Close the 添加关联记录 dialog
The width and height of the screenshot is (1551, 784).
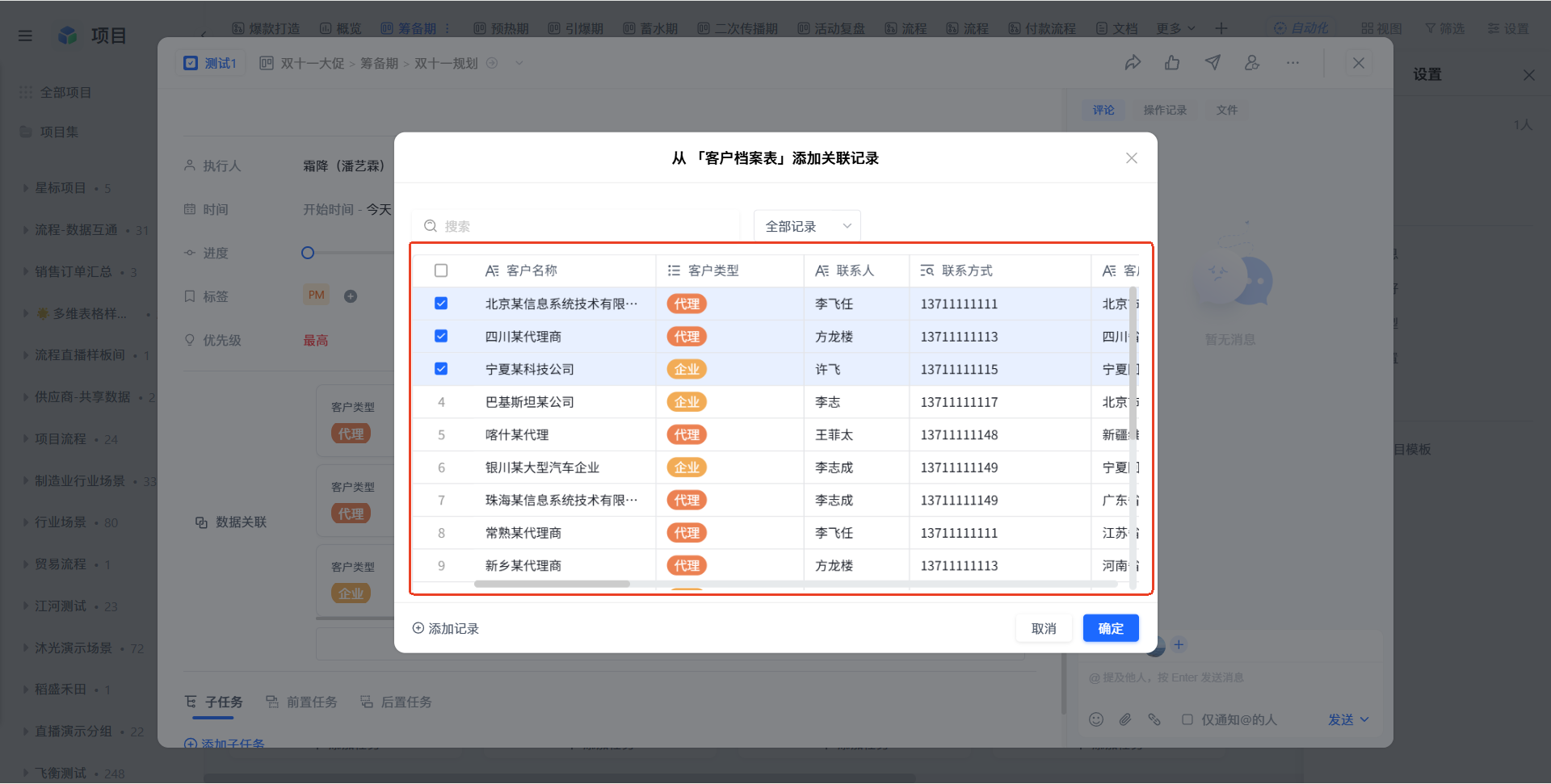pyautogui.click(x=1132, y=158)
